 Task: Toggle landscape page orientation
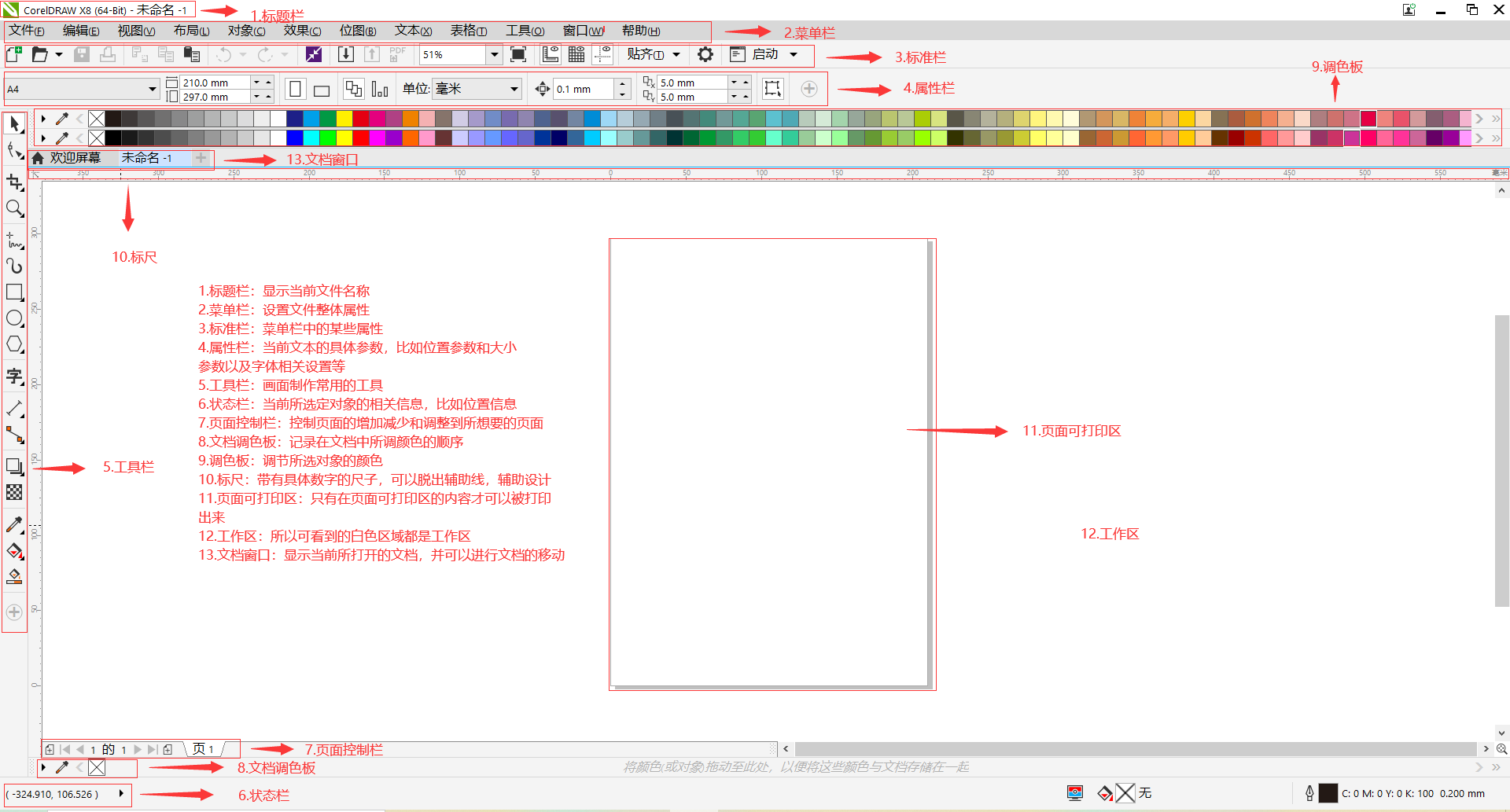(321, 88)
